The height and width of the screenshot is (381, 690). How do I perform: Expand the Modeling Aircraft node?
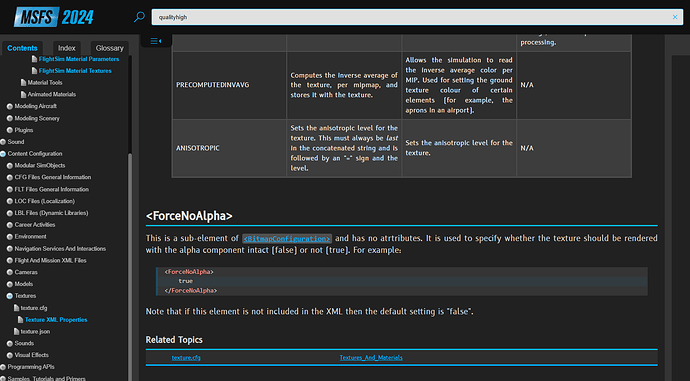tap(10, 106)
